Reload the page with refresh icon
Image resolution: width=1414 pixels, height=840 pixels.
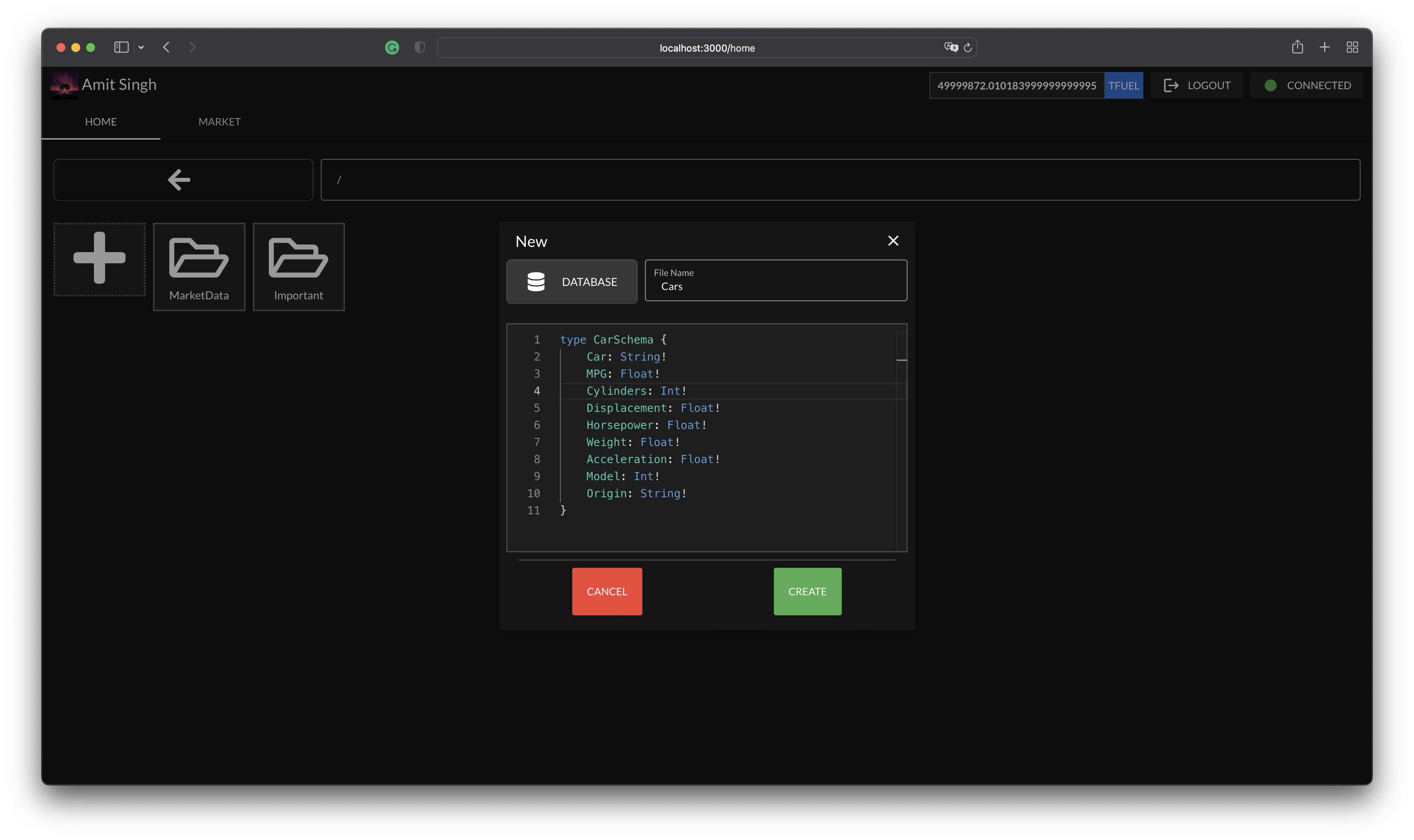968,48
